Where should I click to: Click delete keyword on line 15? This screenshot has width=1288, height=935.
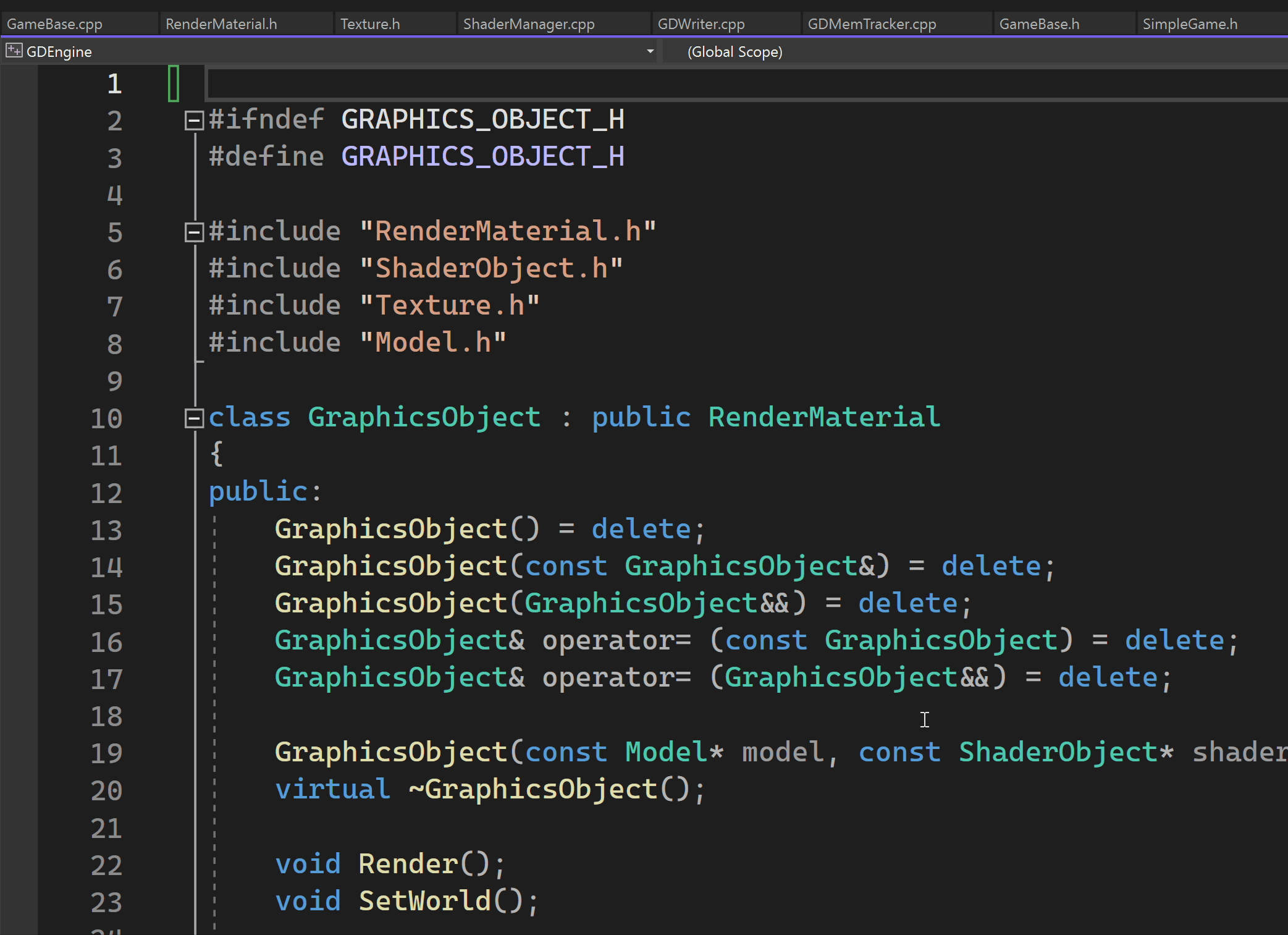point(908,603)
